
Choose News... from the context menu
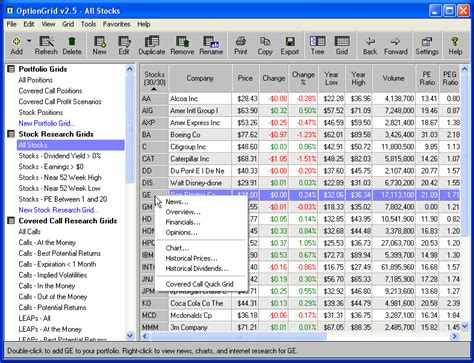pyautogui.click(x=201, y=202)
